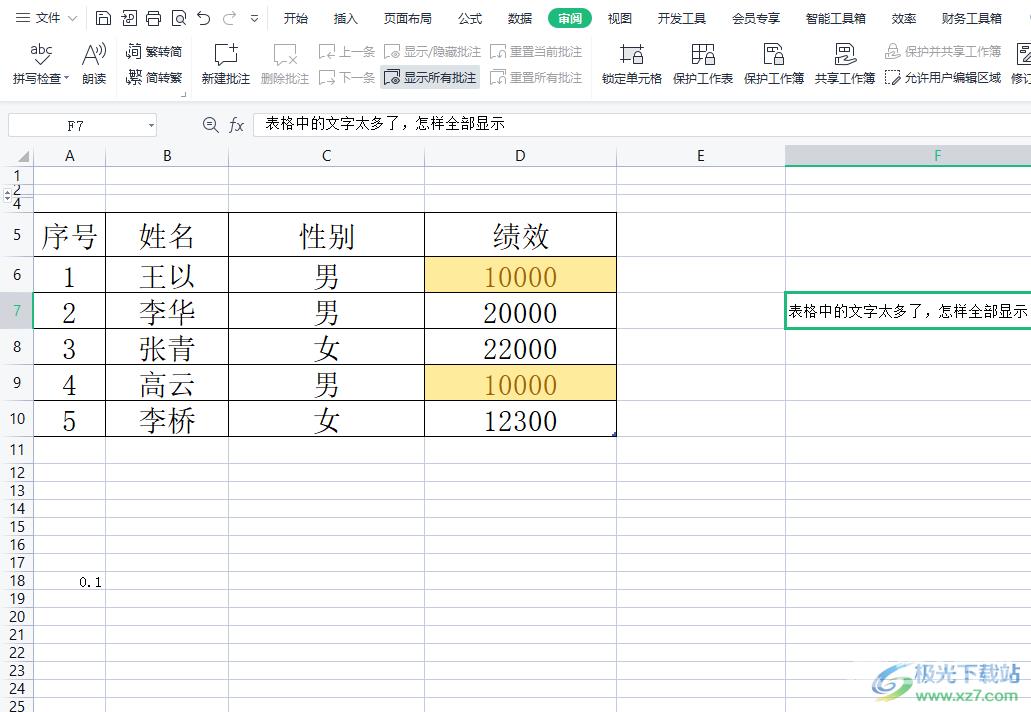Open the Name Box dropdown arrow
Image resolution: width=1031 pixels, height=712 pixels.
tap(151, 125)
